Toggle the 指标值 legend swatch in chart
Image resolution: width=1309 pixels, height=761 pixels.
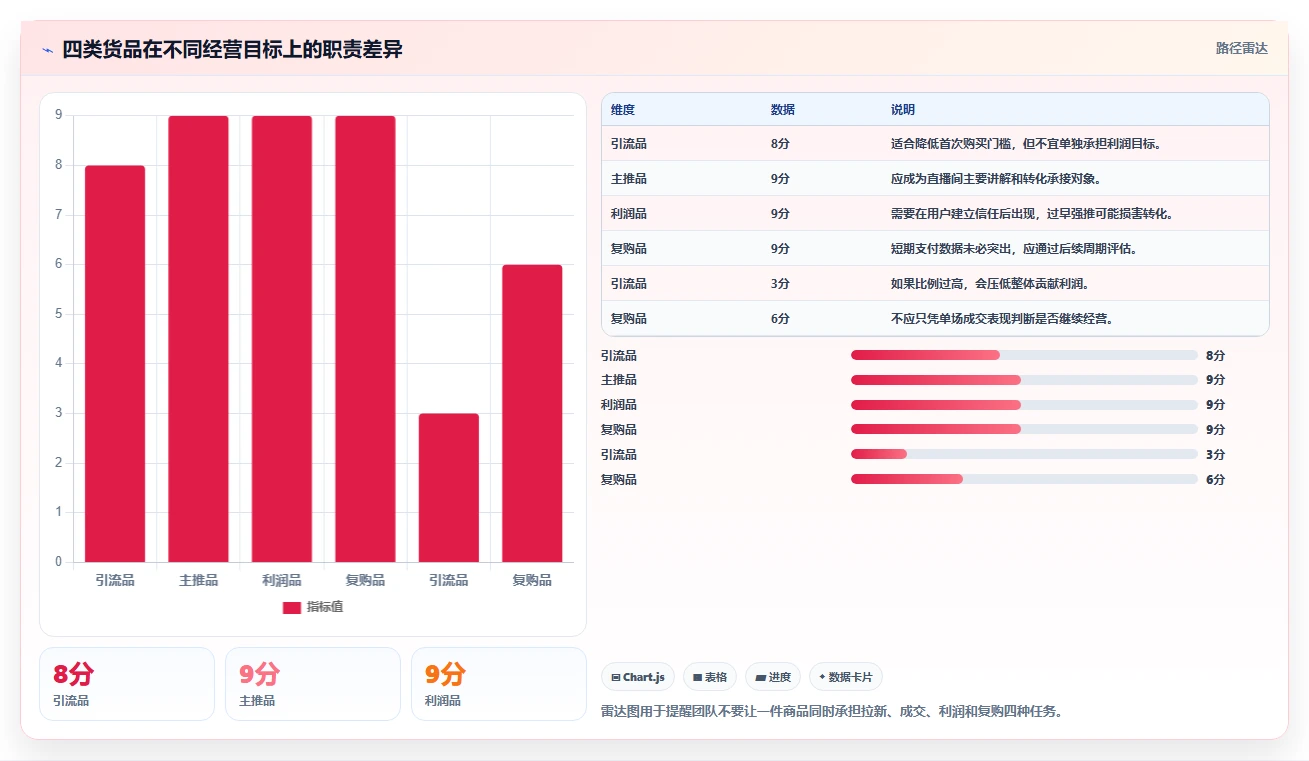coord(292,607)
